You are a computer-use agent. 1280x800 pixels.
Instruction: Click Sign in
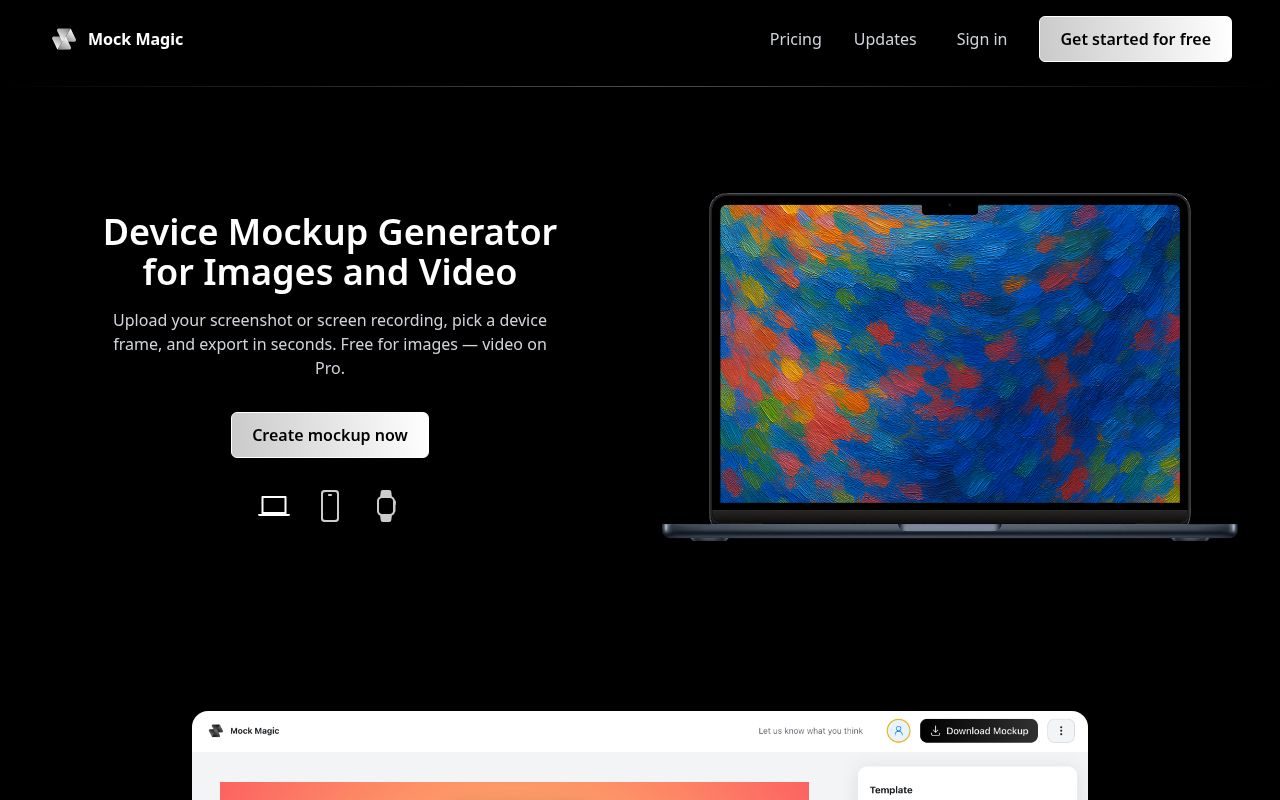tap(981, 39)
